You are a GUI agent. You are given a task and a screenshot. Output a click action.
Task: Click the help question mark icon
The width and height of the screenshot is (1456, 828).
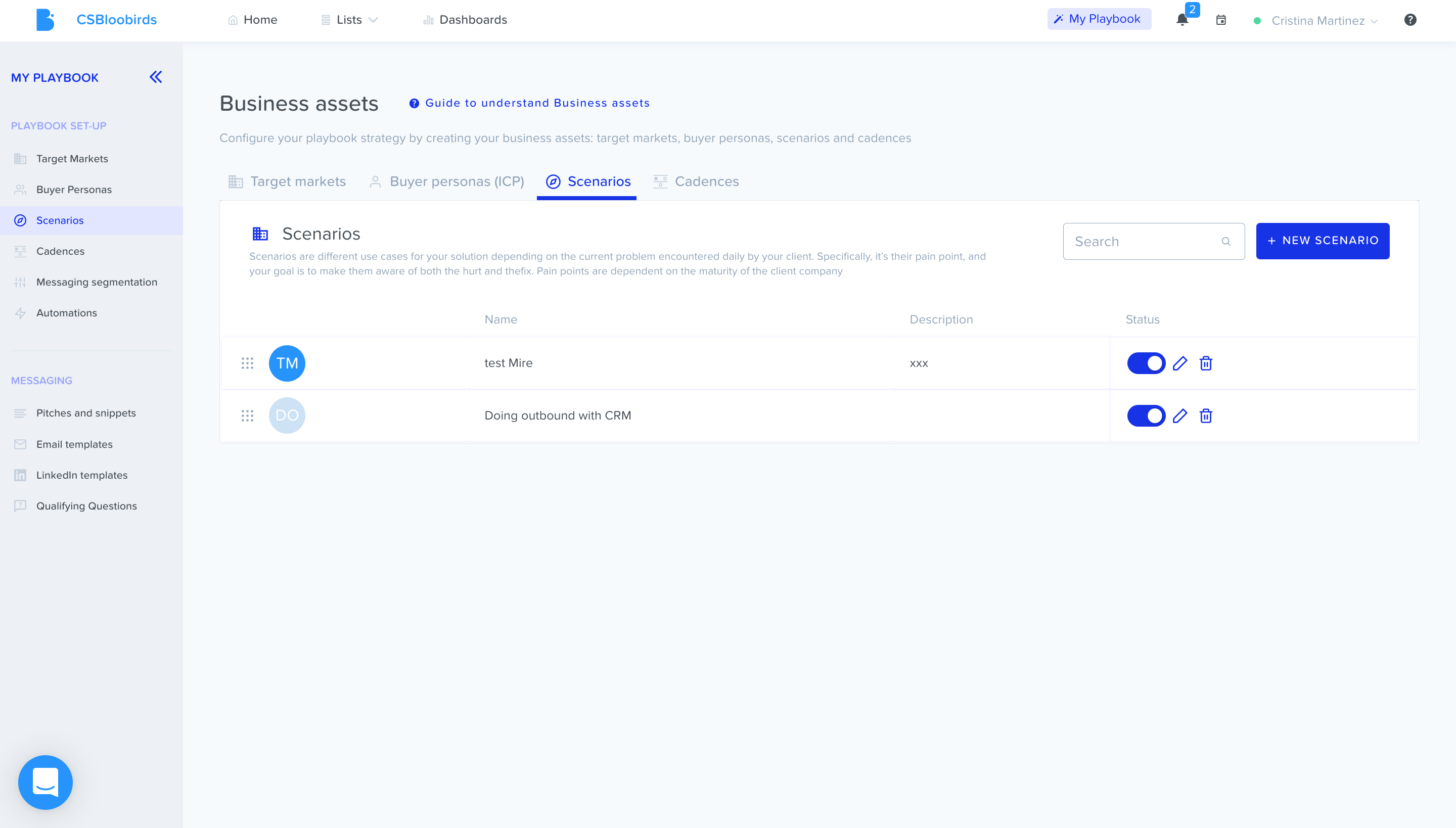1410,20
